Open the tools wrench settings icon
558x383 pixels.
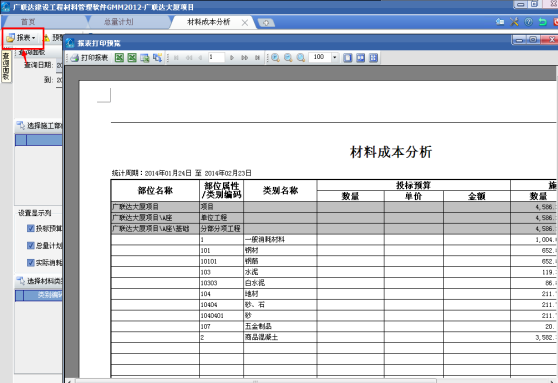pos(514,22)
